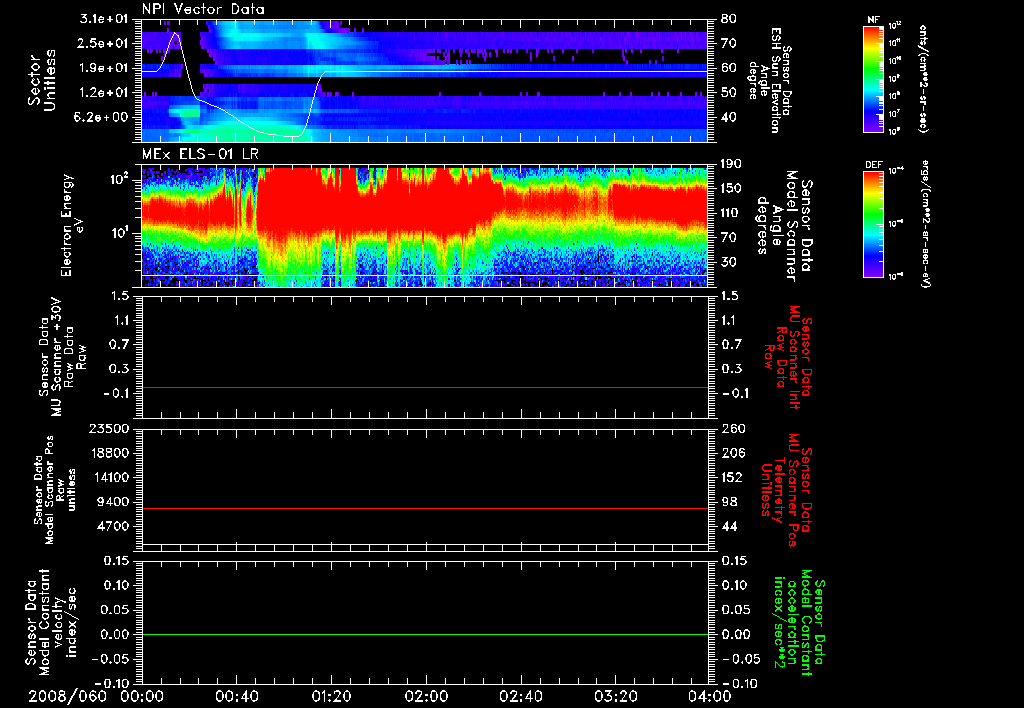
Task: Click the "98" telemetry tick value
Action: click(728, 502)
